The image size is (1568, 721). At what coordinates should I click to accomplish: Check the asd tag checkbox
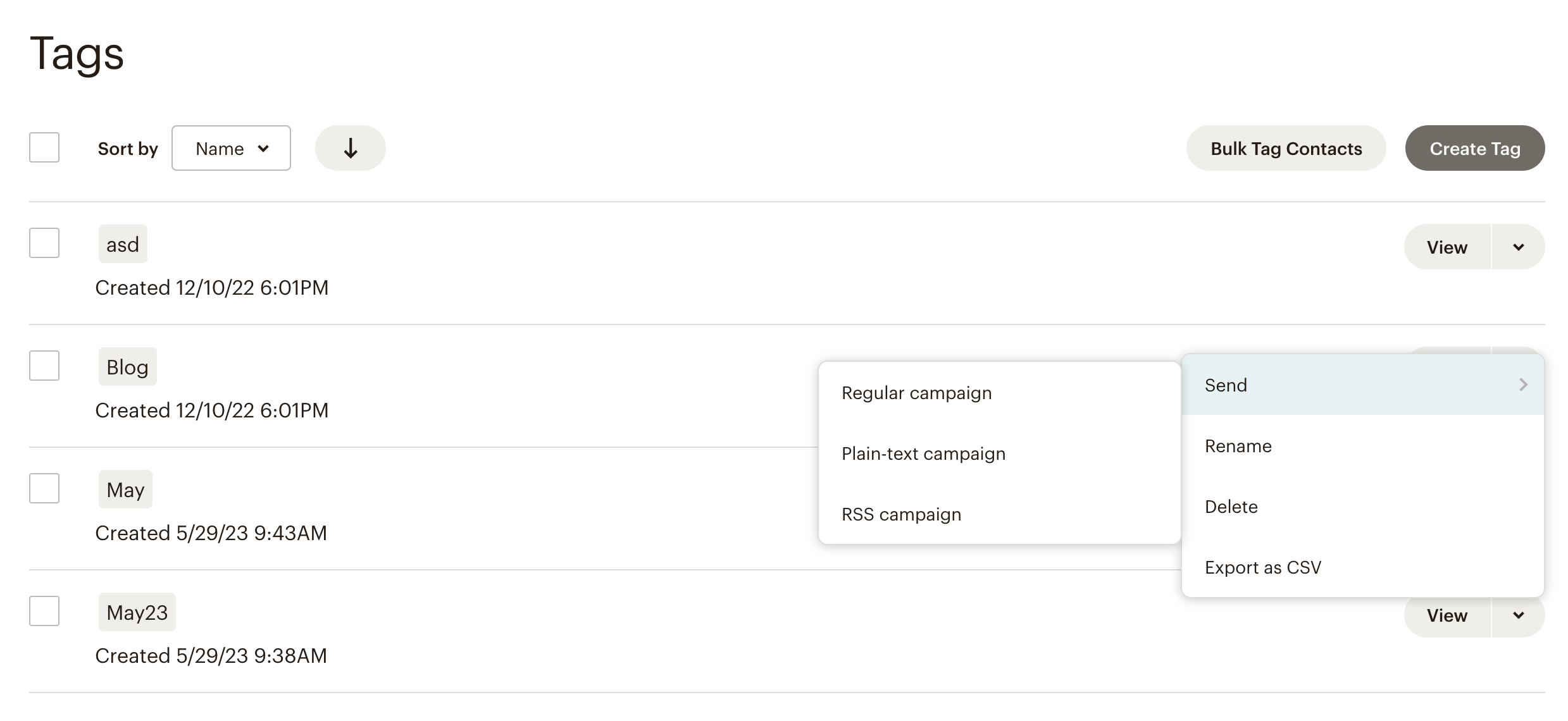pos(44,243)
